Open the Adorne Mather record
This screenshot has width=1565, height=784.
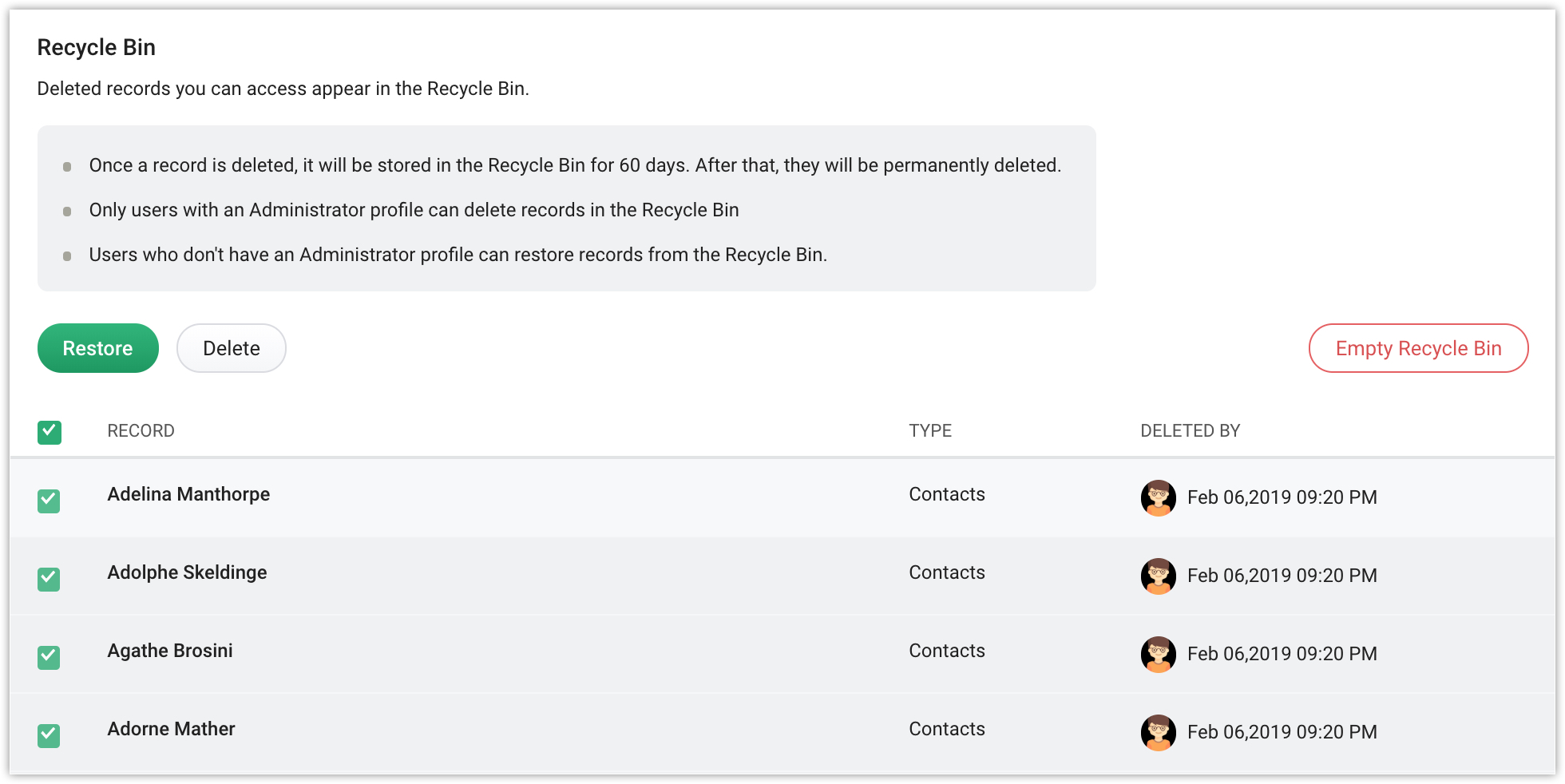tap(171, 729)
